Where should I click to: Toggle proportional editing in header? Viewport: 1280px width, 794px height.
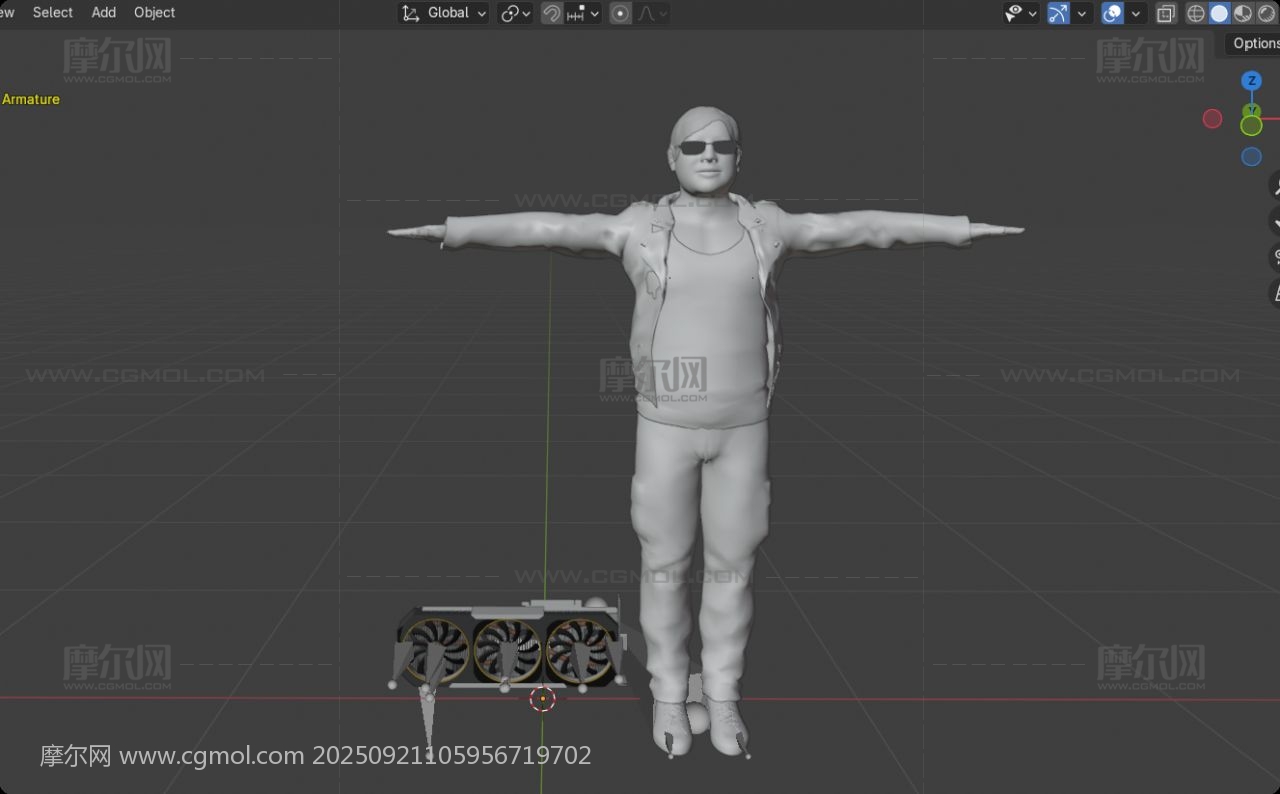tap(621, 13)
